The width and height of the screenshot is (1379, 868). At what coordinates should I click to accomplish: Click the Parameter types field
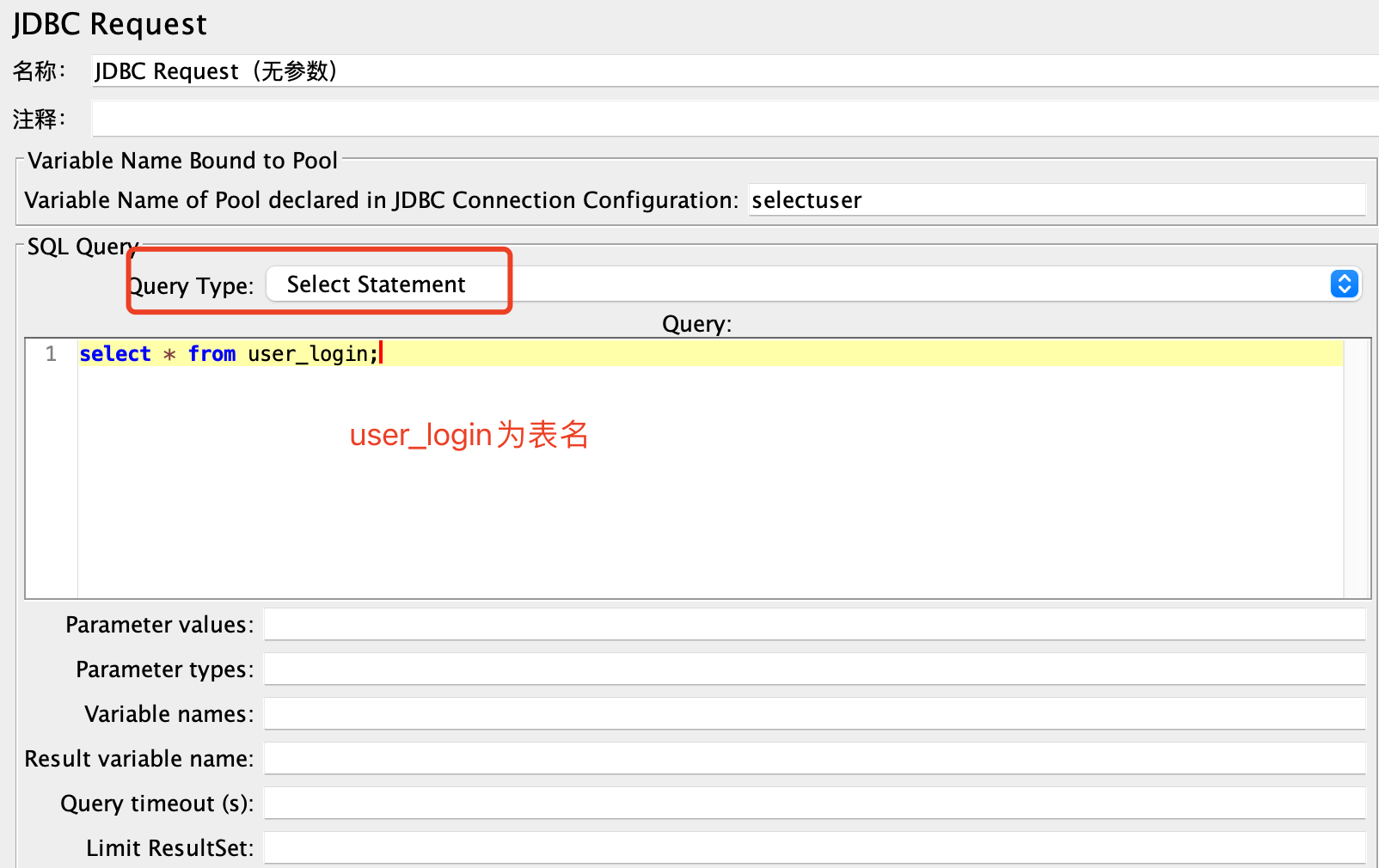coord(813,669)
